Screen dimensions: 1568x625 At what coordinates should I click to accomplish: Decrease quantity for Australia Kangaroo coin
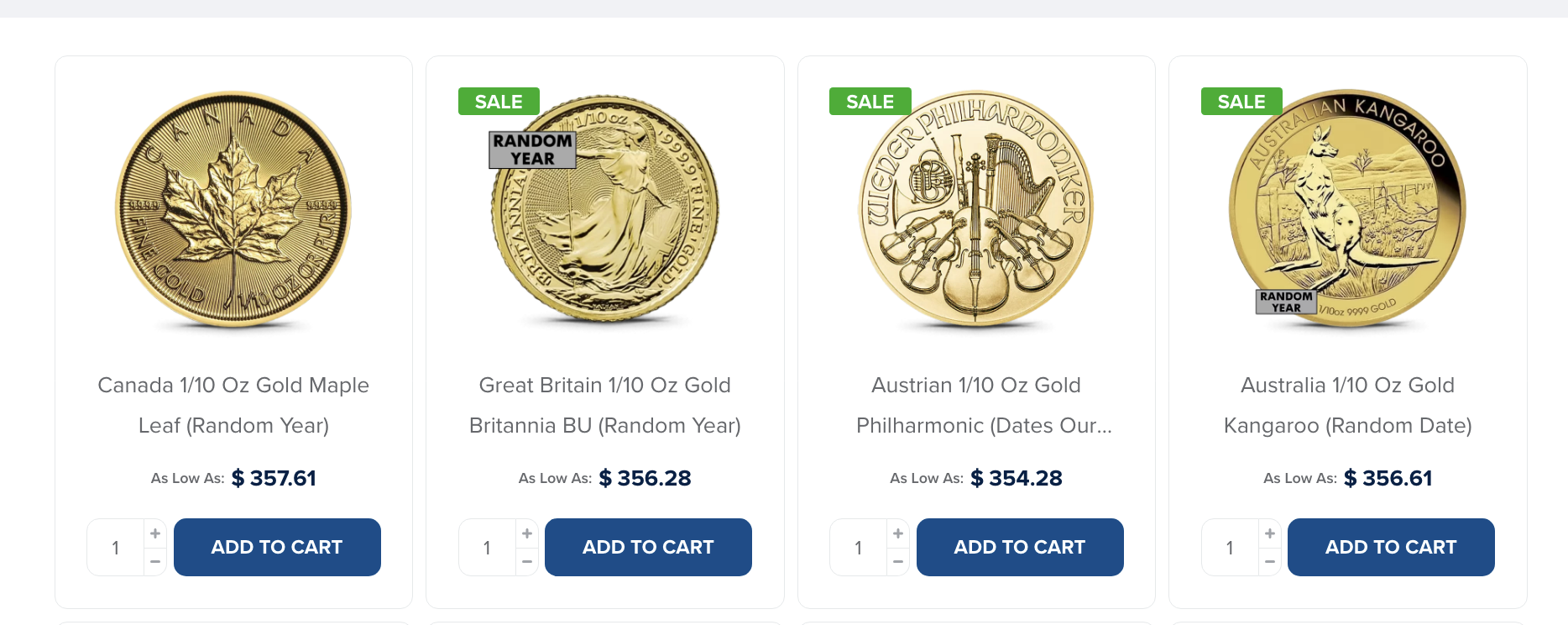pos(1270,561)
